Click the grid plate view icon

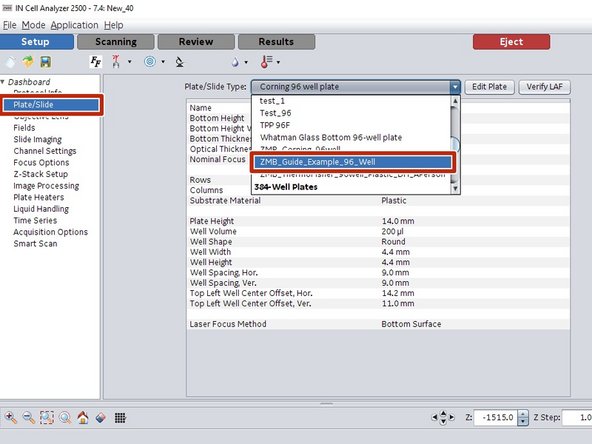click(120, 418)
